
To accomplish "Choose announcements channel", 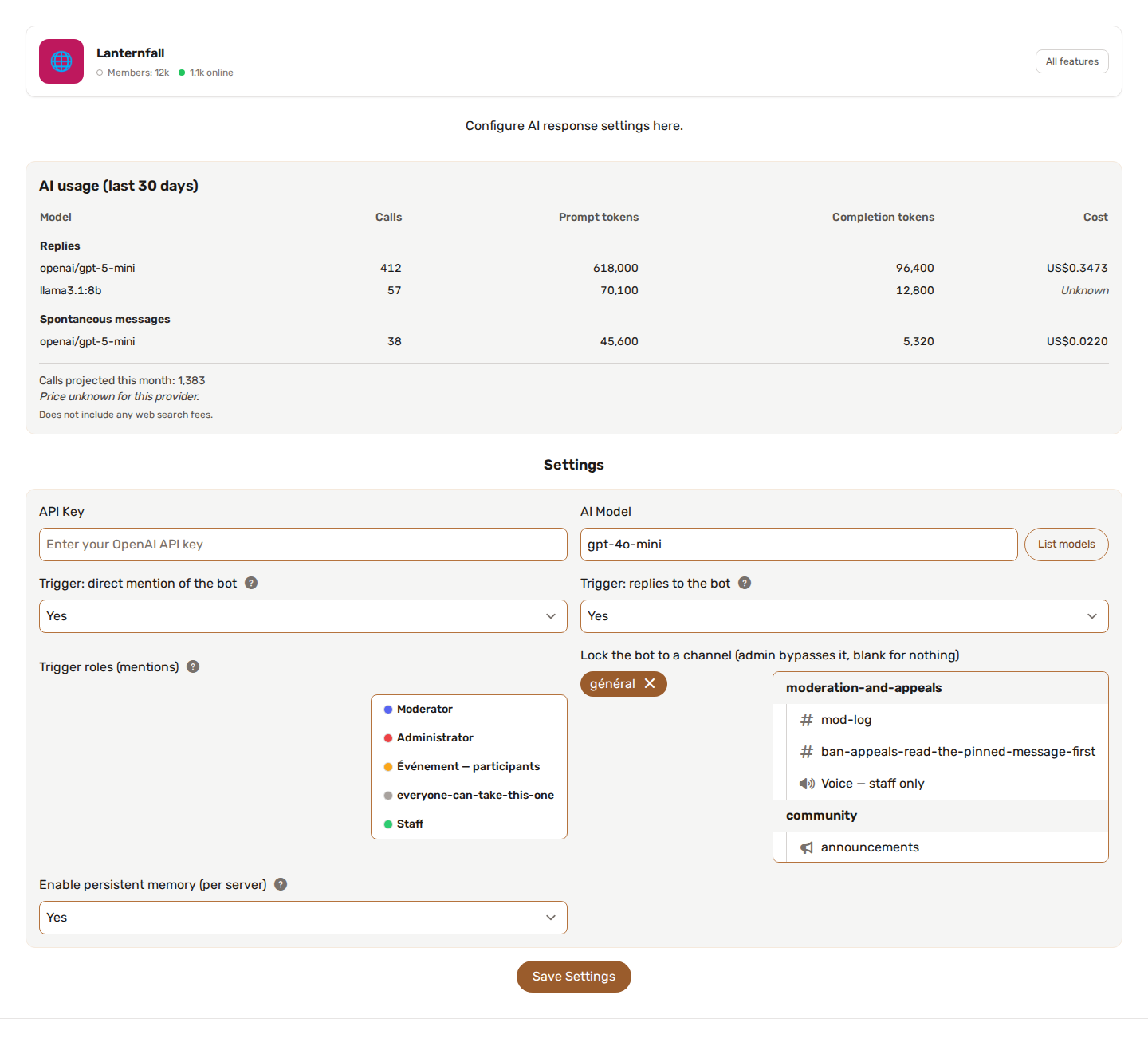I will click(x=947, y=847).
